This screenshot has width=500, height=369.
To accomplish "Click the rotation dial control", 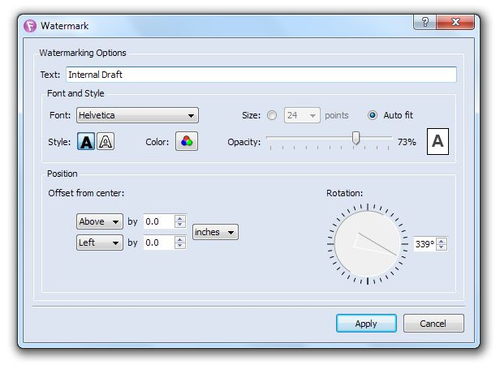I will point(368,244).
